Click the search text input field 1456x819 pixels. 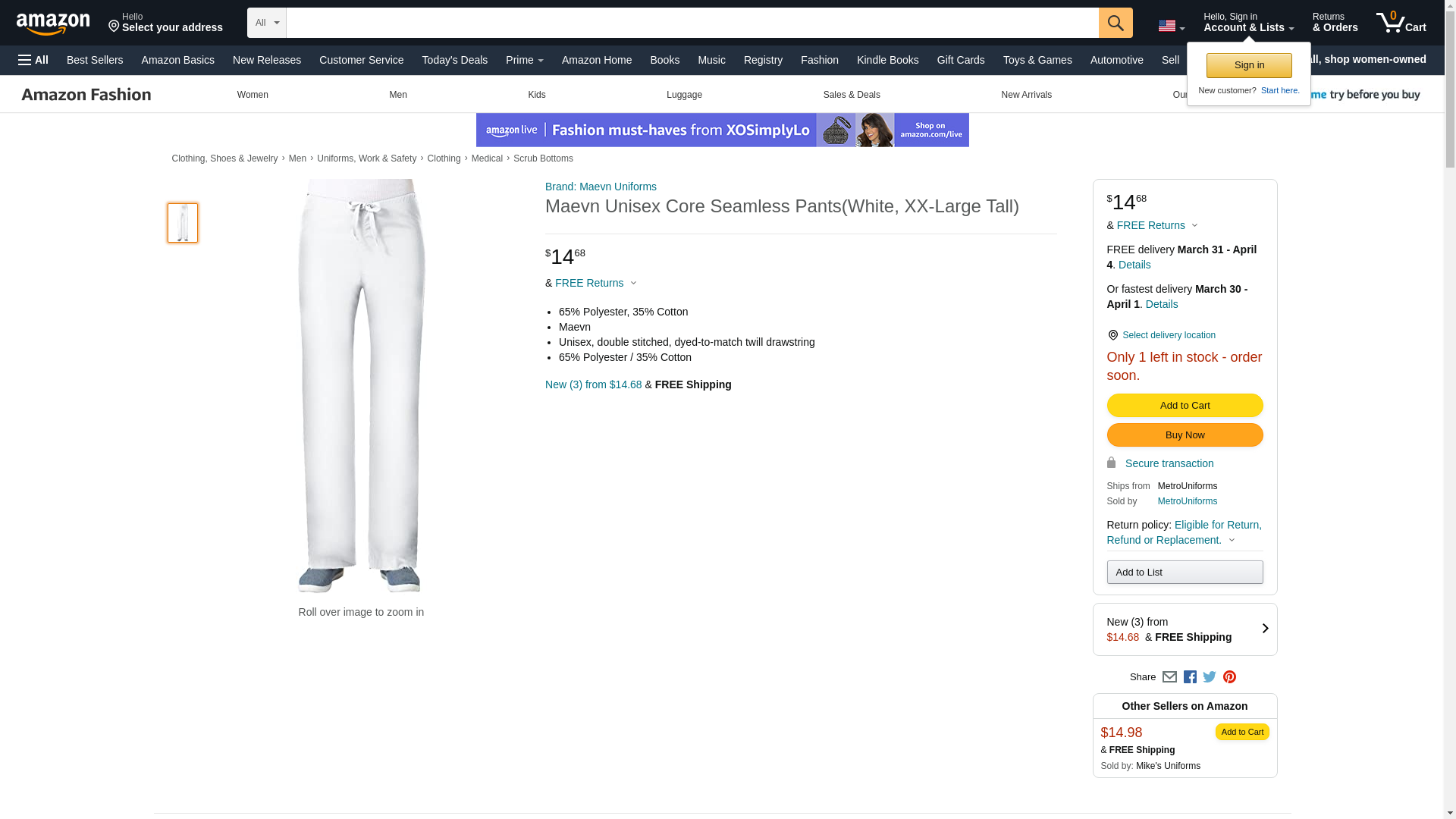[x=692, y=23]
